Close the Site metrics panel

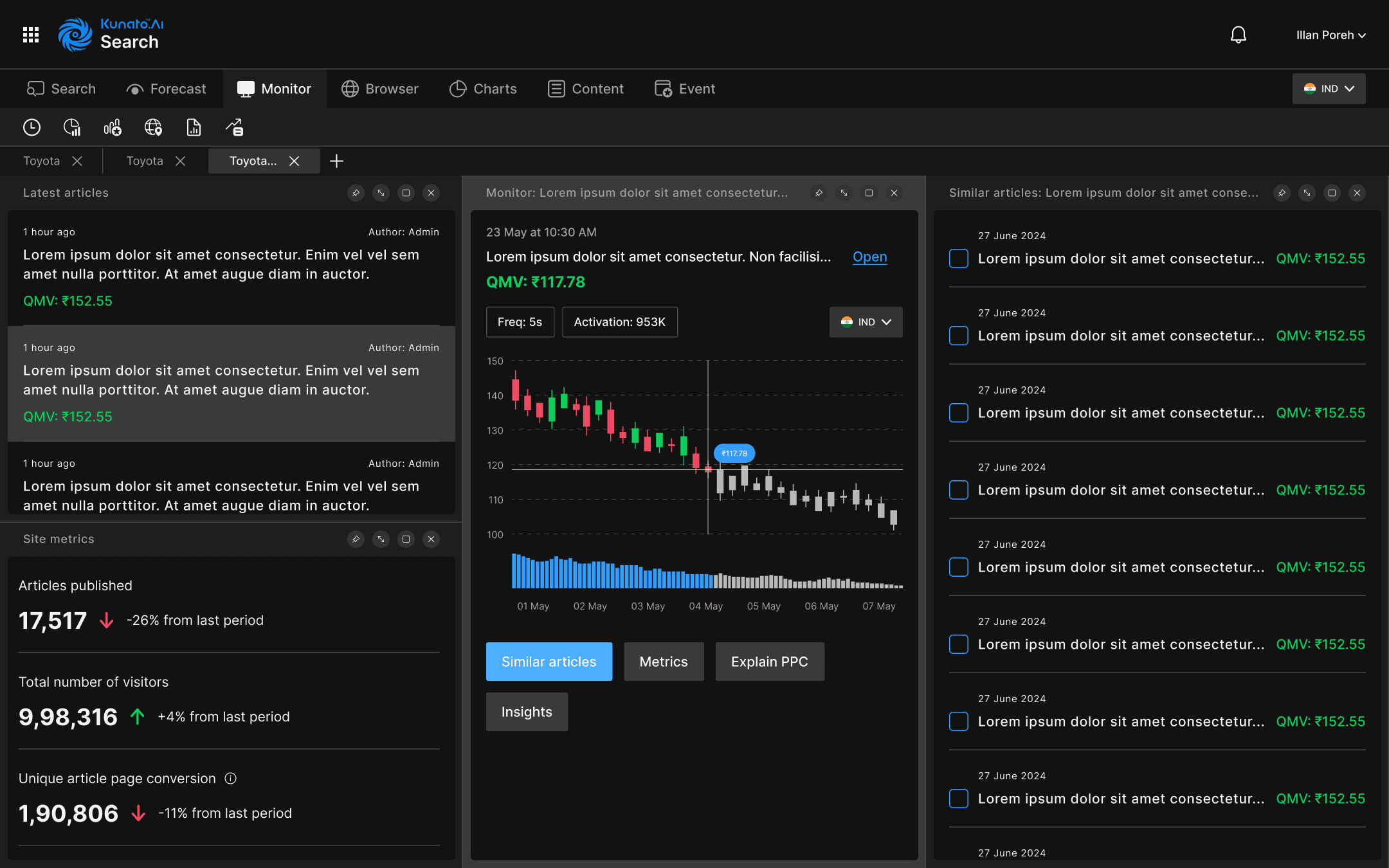[431, 539]
